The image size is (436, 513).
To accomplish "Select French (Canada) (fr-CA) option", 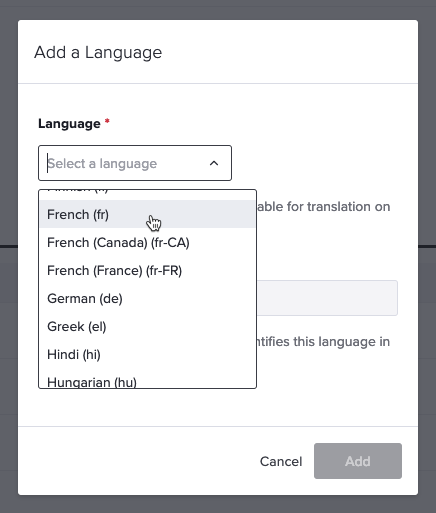I will coord(147,242).
